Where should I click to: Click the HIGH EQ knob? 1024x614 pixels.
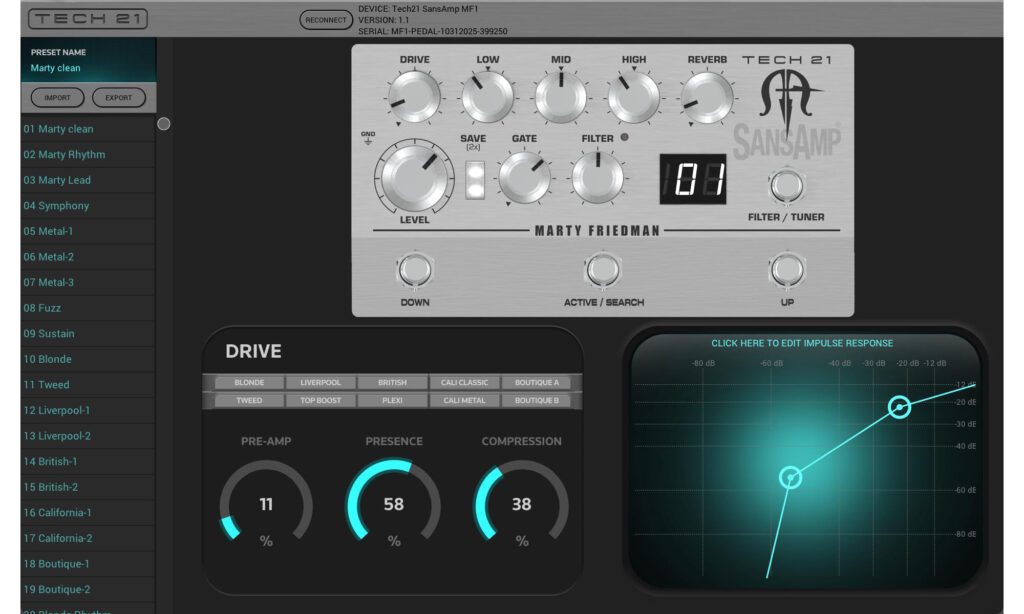pos(634,97)
